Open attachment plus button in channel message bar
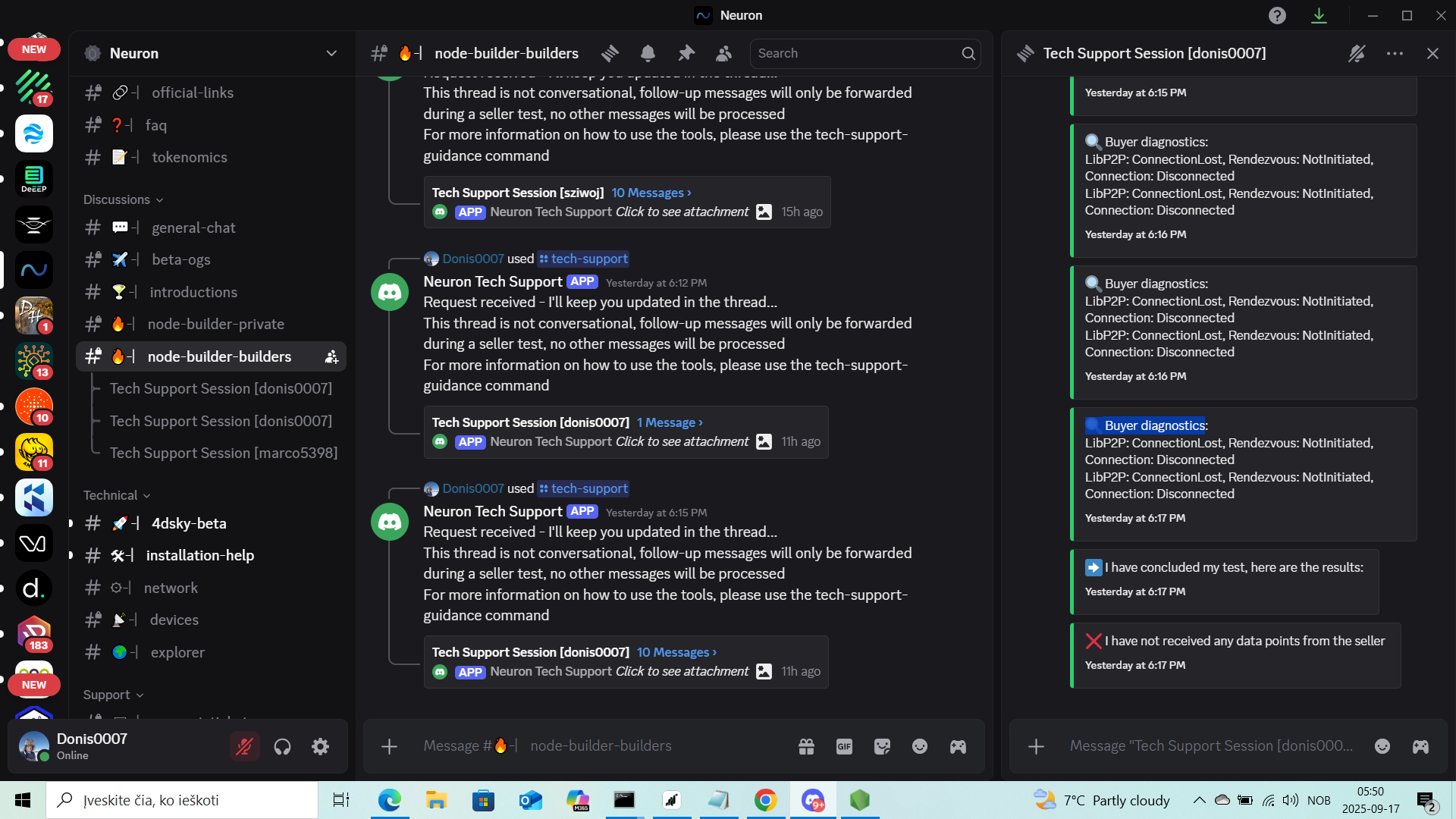 coord(389,746)
